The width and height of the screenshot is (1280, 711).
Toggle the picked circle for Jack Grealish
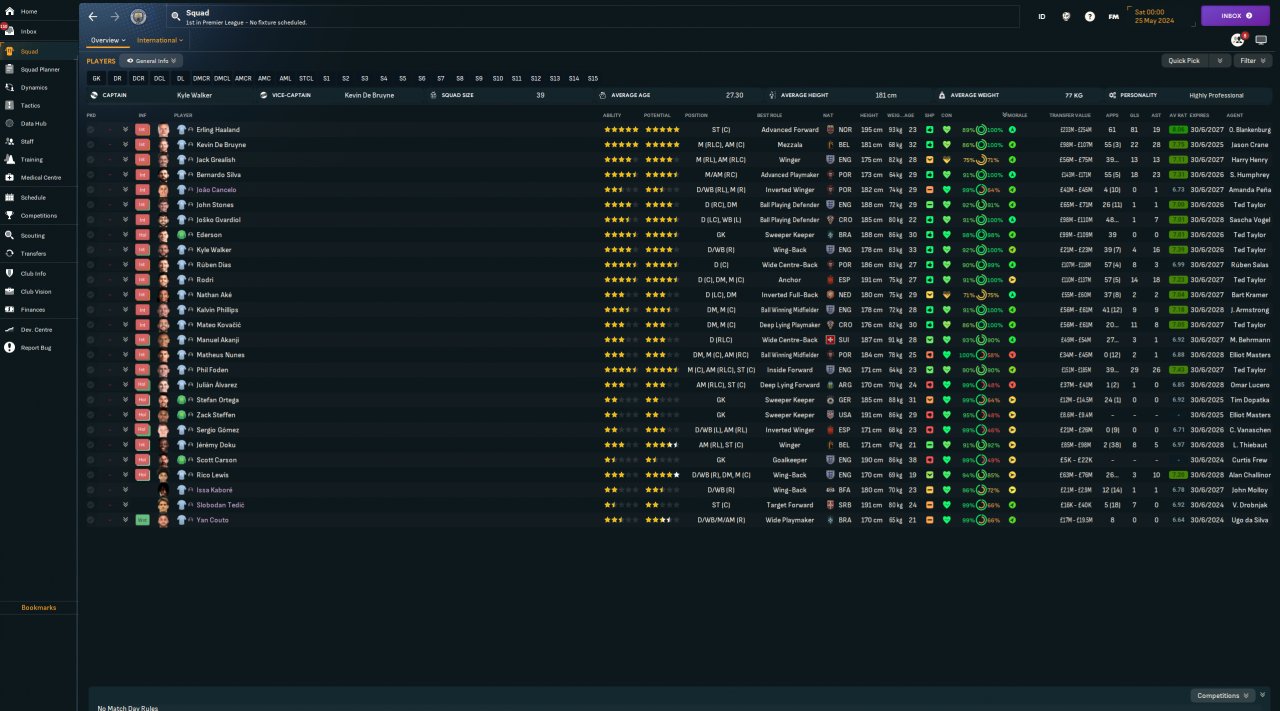(91, 160)
